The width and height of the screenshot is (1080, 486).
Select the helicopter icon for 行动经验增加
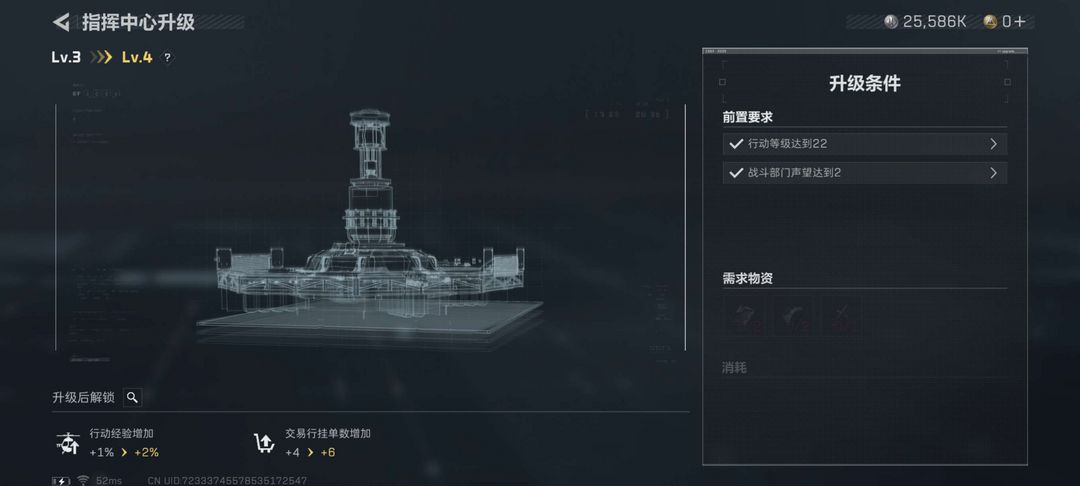point(68,443)
